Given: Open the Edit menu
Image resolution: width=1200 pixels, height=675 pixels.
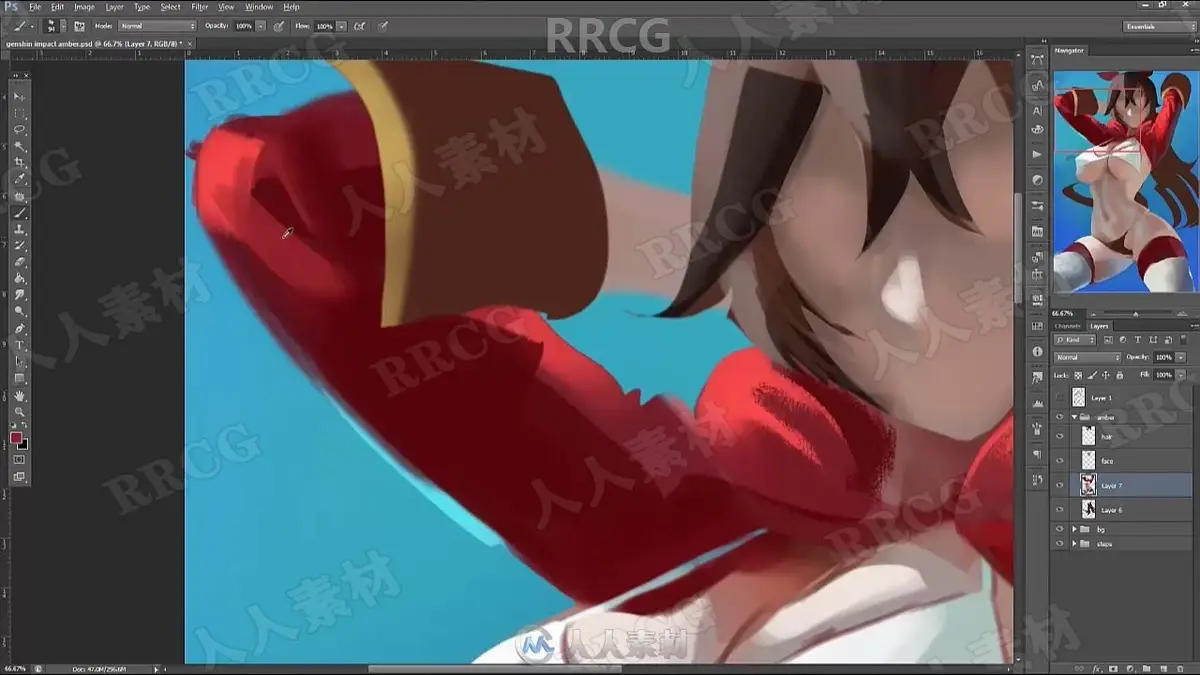Looking at the screenshot, I should 58,7.
